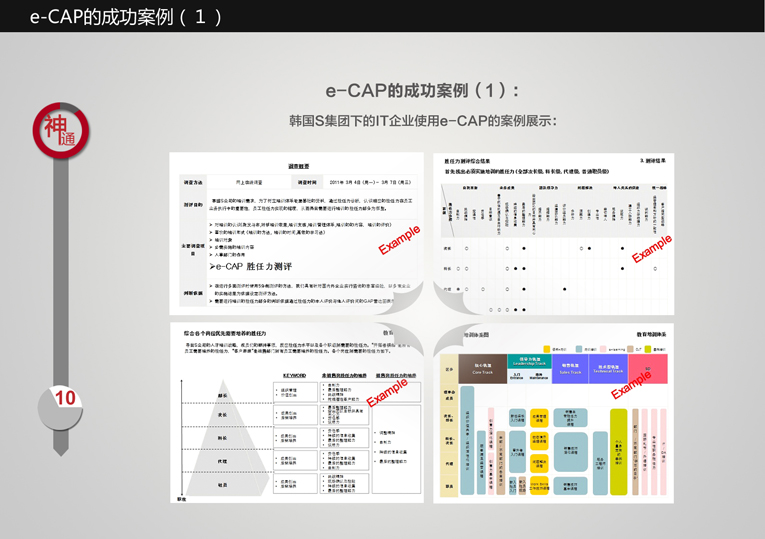The width and height of the screenshot is (765, 539).
Task: Open the bottom-left pyramid chart thumbnail
Action: (297, 413)
